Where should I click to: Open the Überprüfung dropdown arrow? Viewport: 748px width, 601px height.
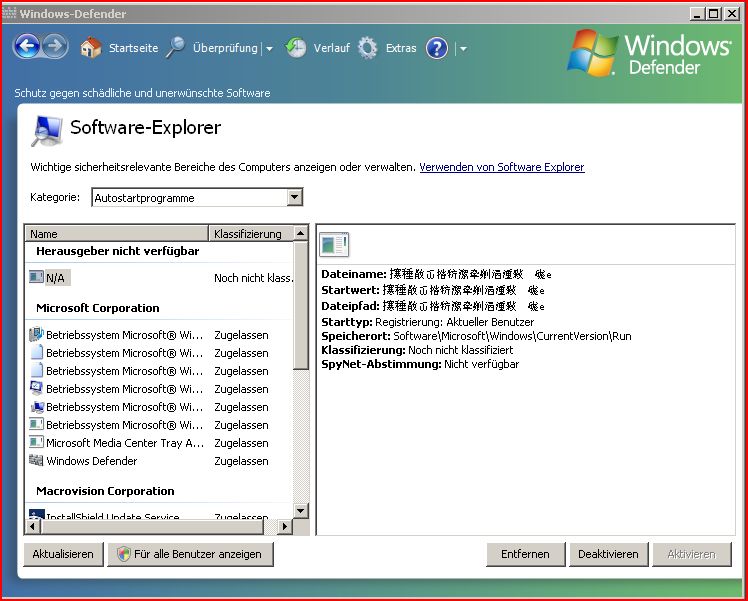[x=269, y=48]
